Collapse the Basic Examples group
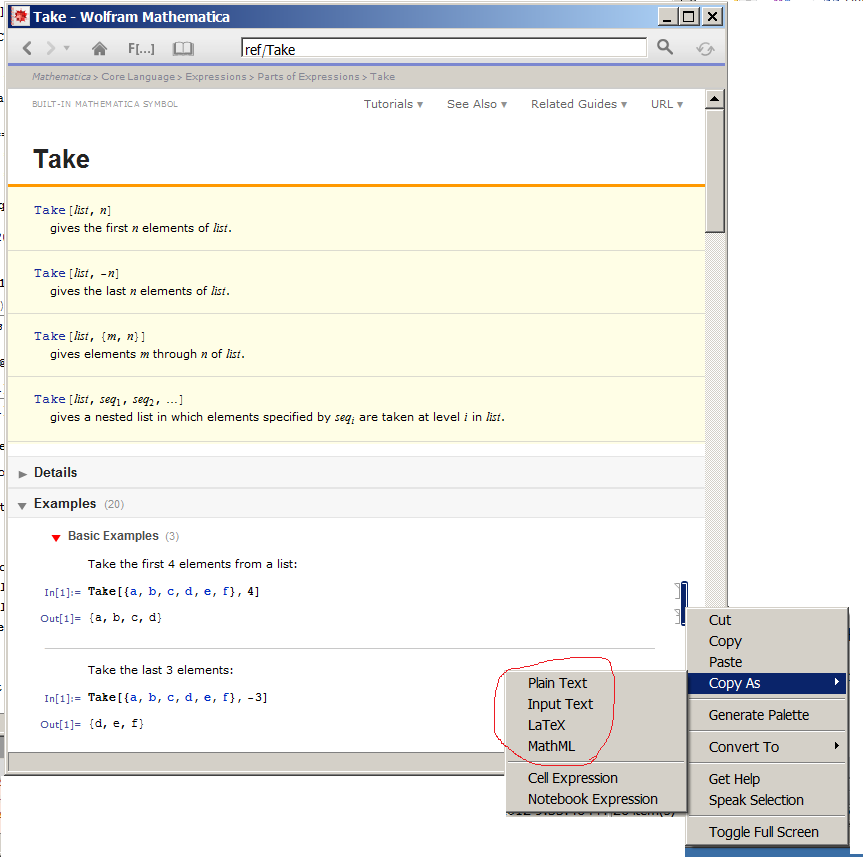 [x=56, y=537]
